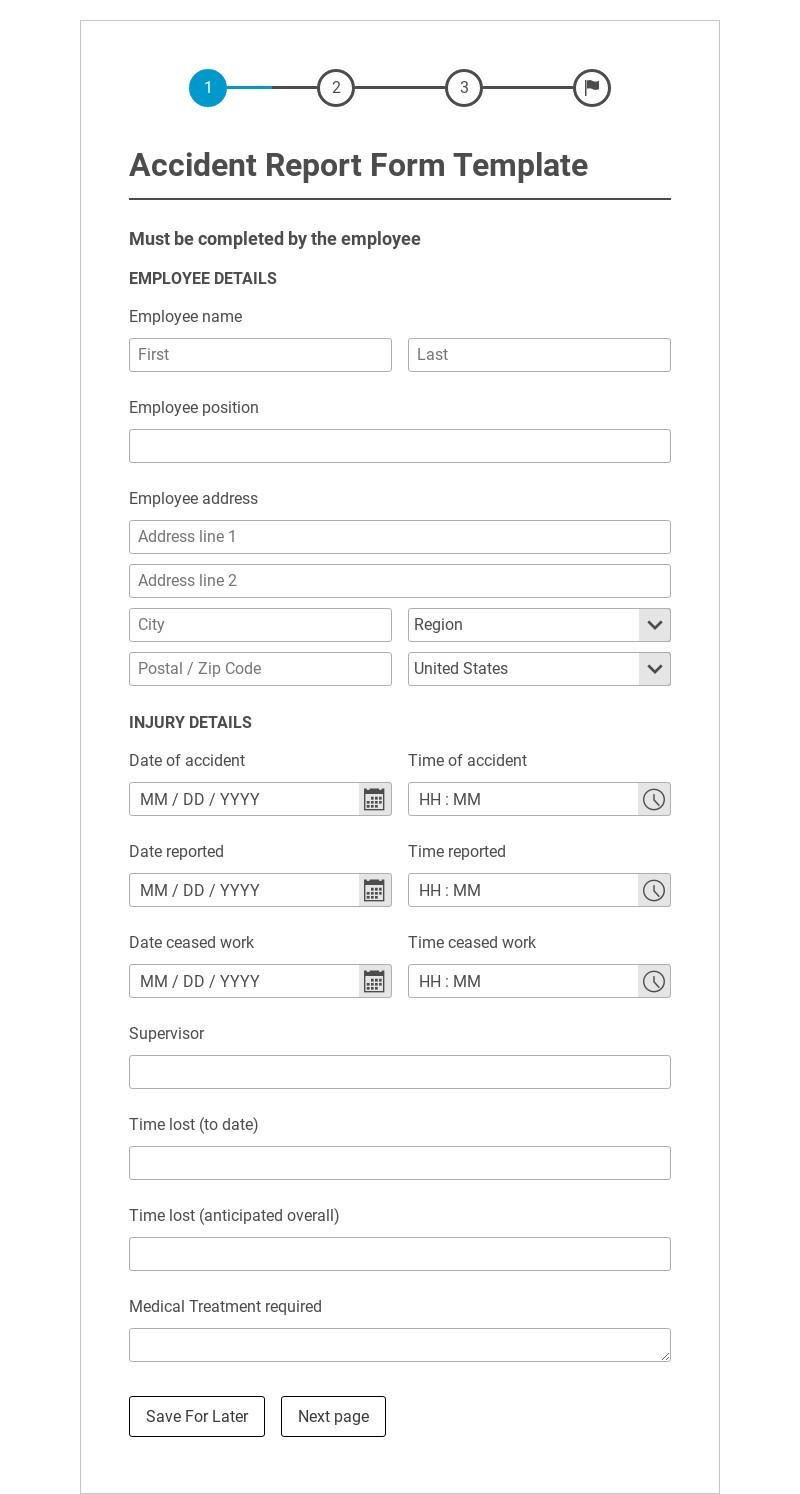
Task: Go to step 2 in progress bar
Action: tap(336, 88)
